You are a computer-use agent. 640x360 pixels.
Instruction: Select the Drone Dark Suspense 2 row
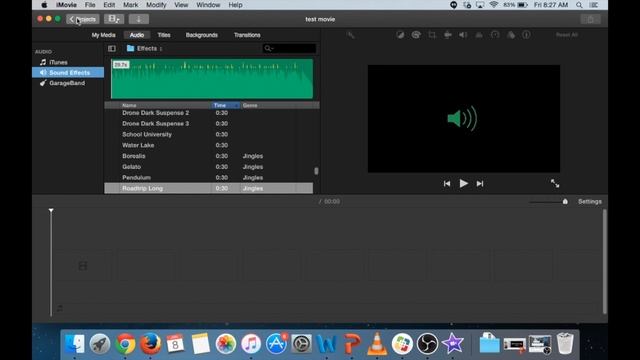click(x=209, y=113)
